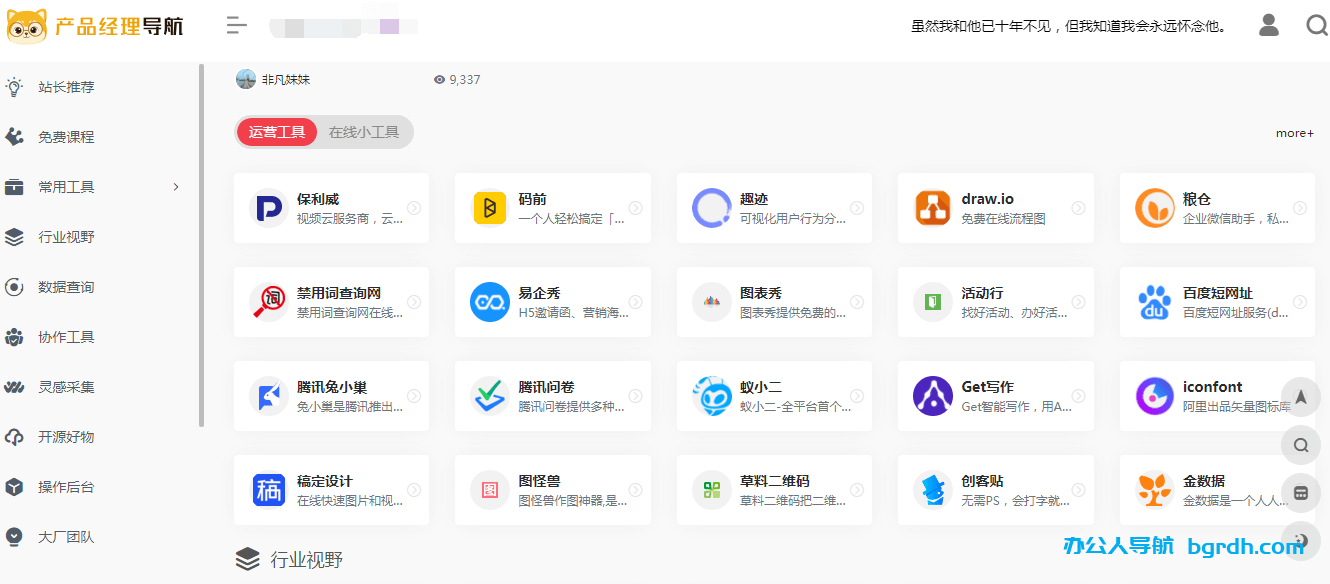Click the floating back-to-top arrow button
The width and height of the screenshot is (1330, 584).
pyautogui.click(x=1301, y=397)
